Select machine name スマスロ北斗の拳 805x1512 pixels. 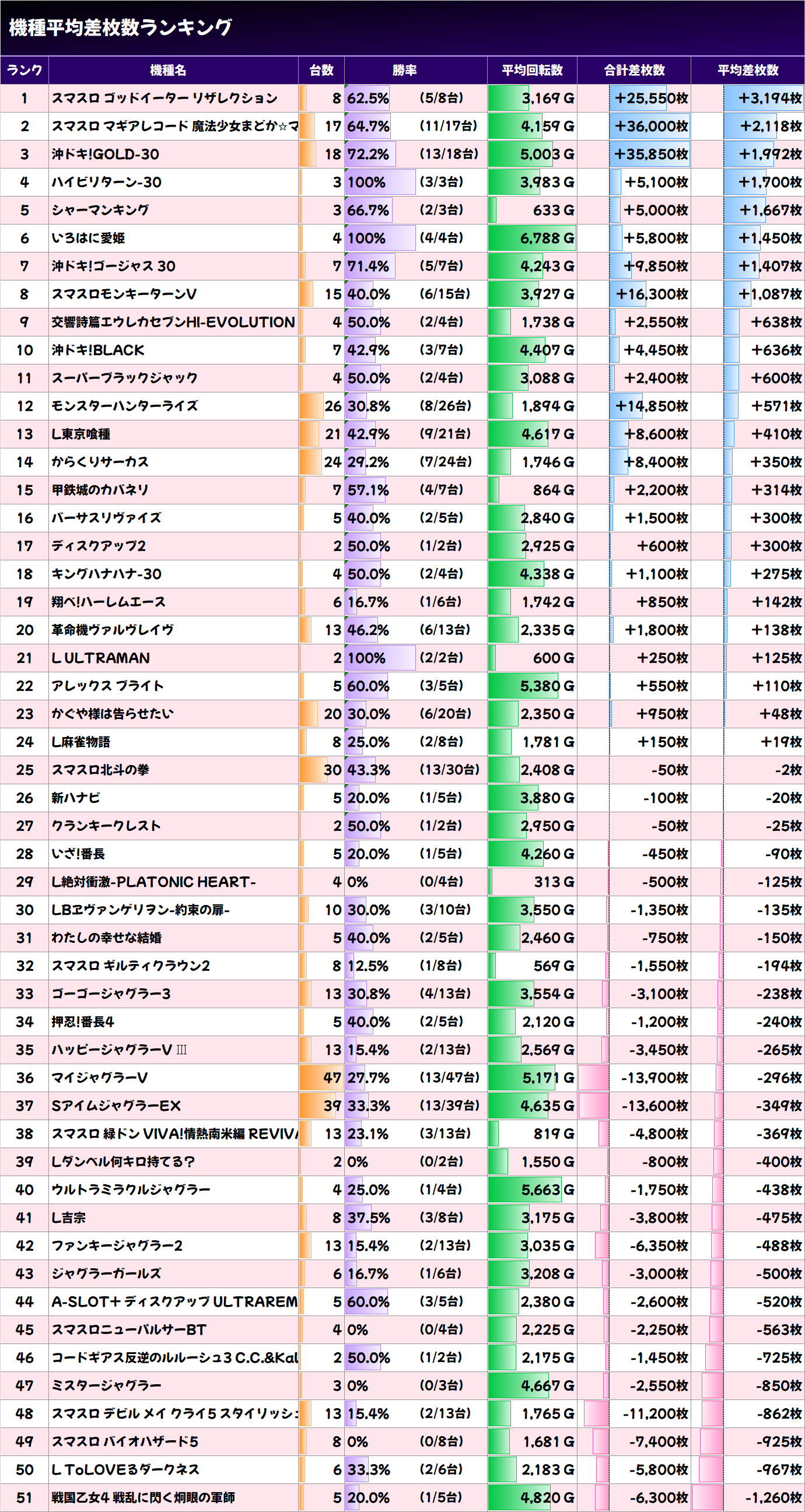tap(100, 770)
